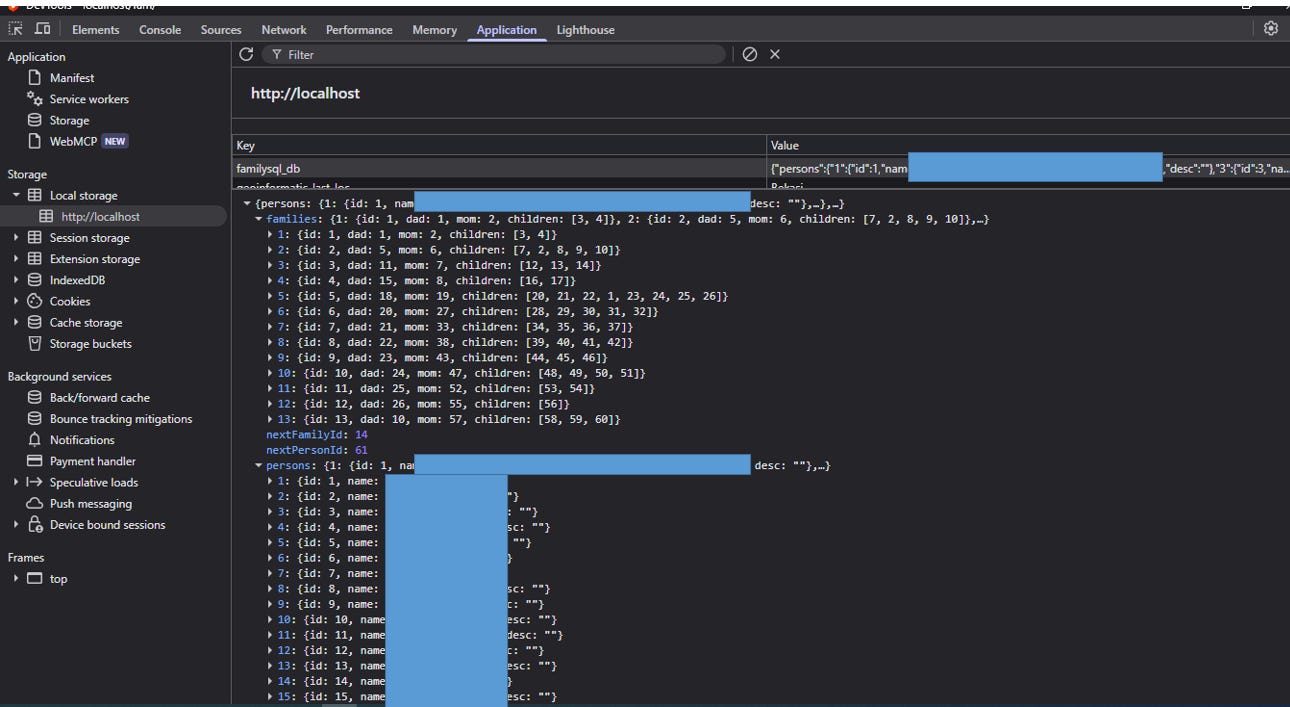Collapse the Local storage tree node
The width and height of the screenshot is (1290, 707).
[16, 195]
